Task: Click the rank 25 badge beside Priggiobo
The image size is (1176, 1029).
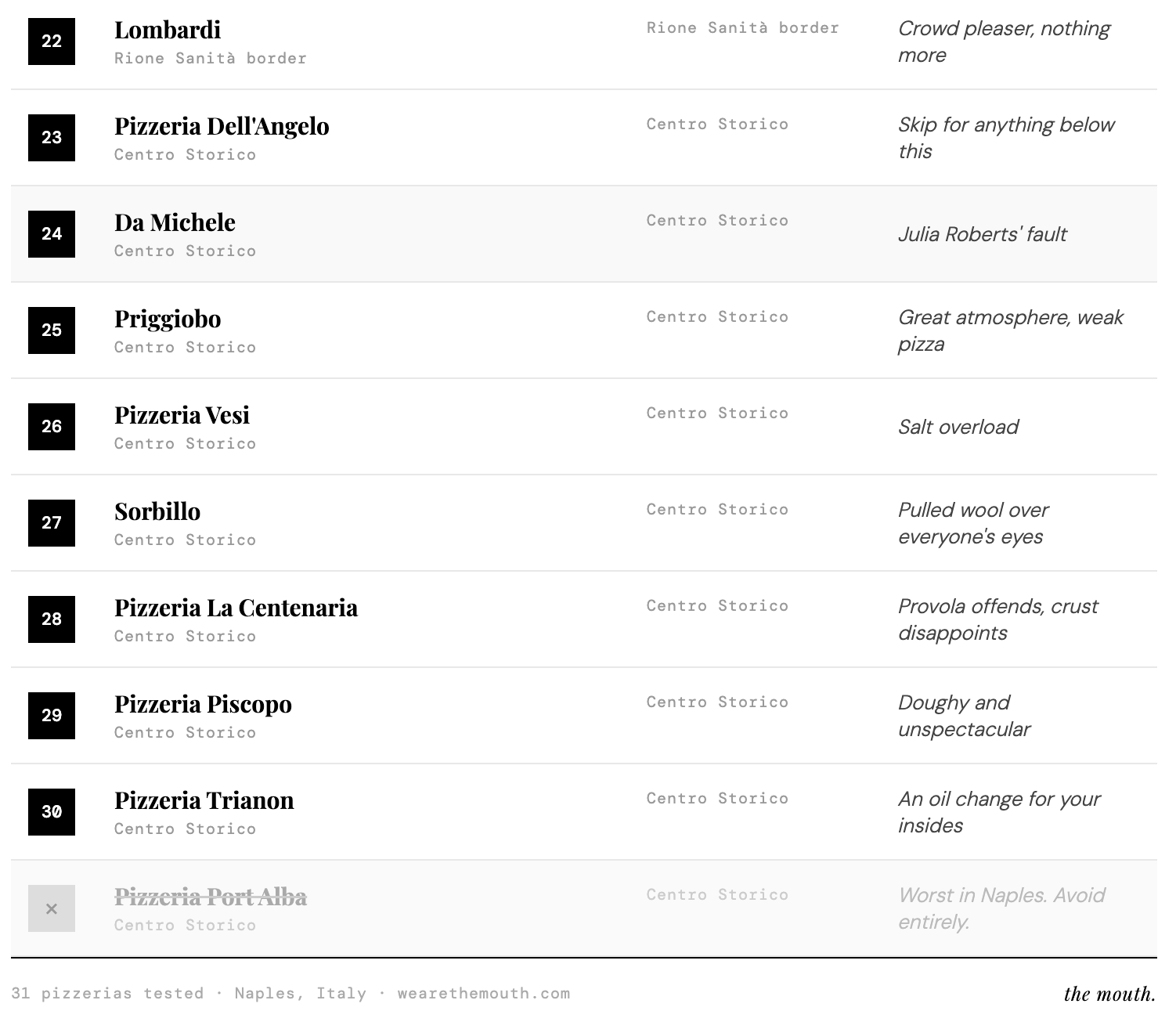Action: click(52, 330)
